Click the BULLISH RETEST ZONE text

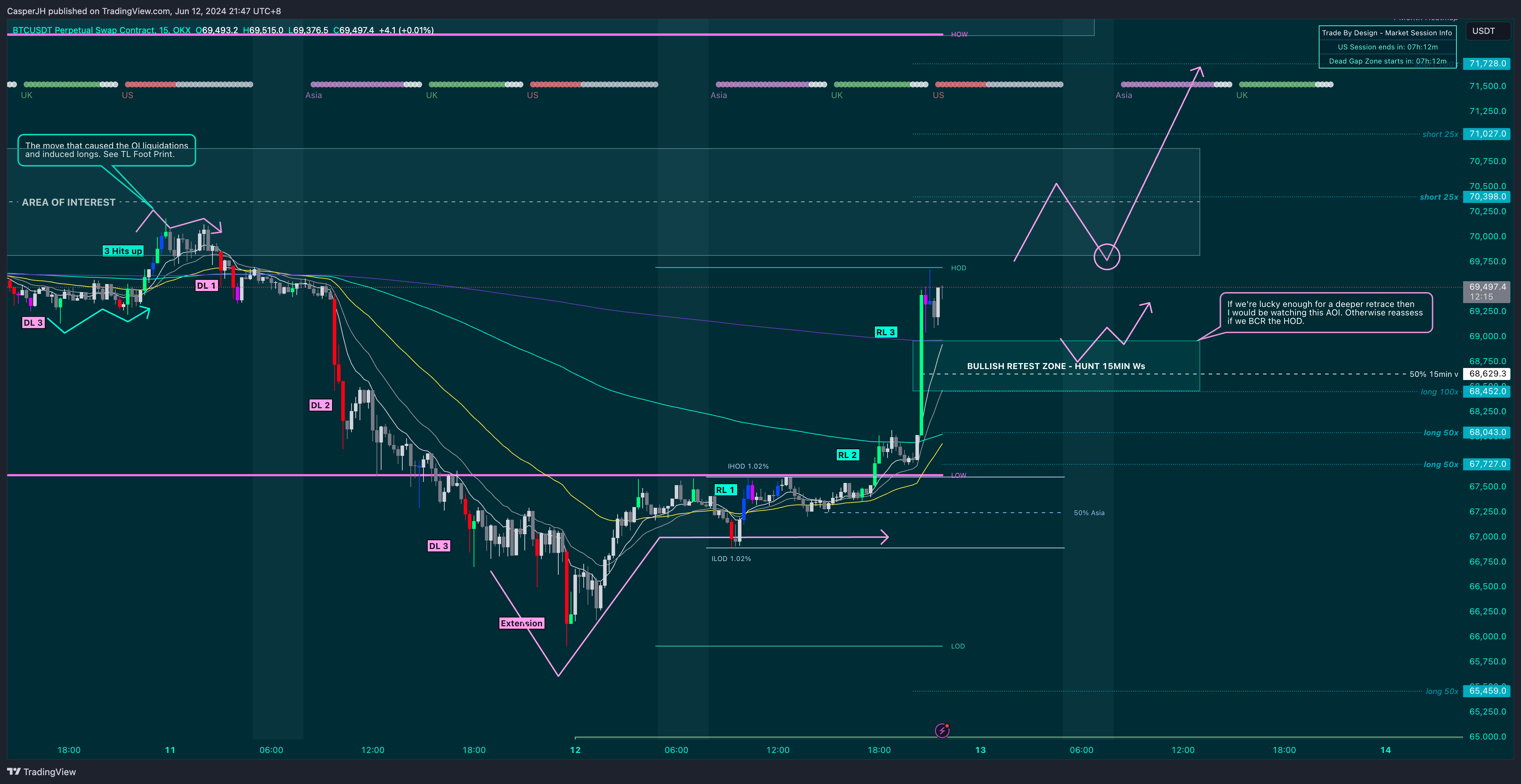(1056, 366)
